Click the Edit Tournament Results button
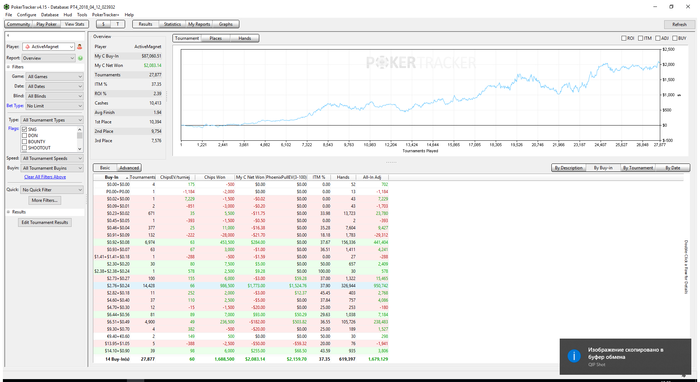The height and width of the screenshot is (382, 700). [x=45, y=222]
